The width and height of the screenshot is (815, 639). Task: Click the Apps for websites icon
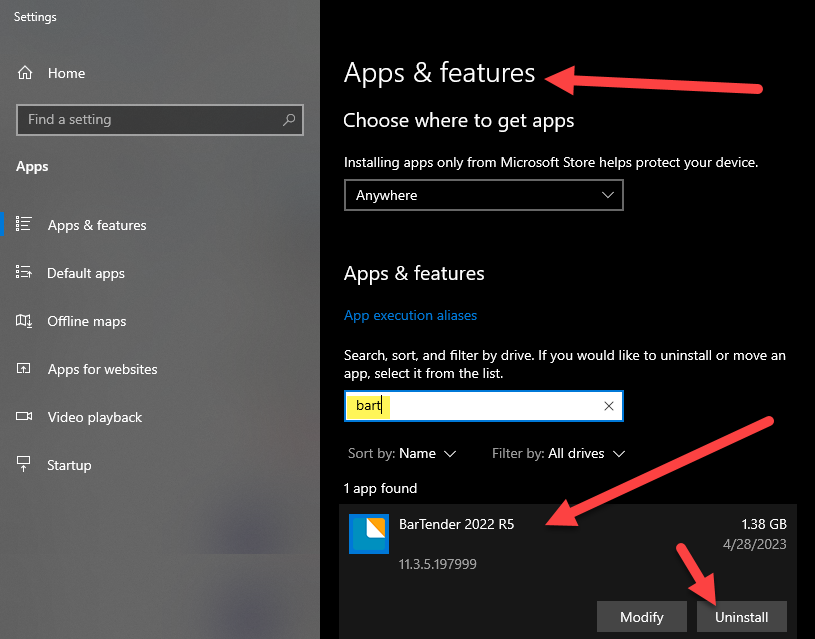click(x=25, y=369)
